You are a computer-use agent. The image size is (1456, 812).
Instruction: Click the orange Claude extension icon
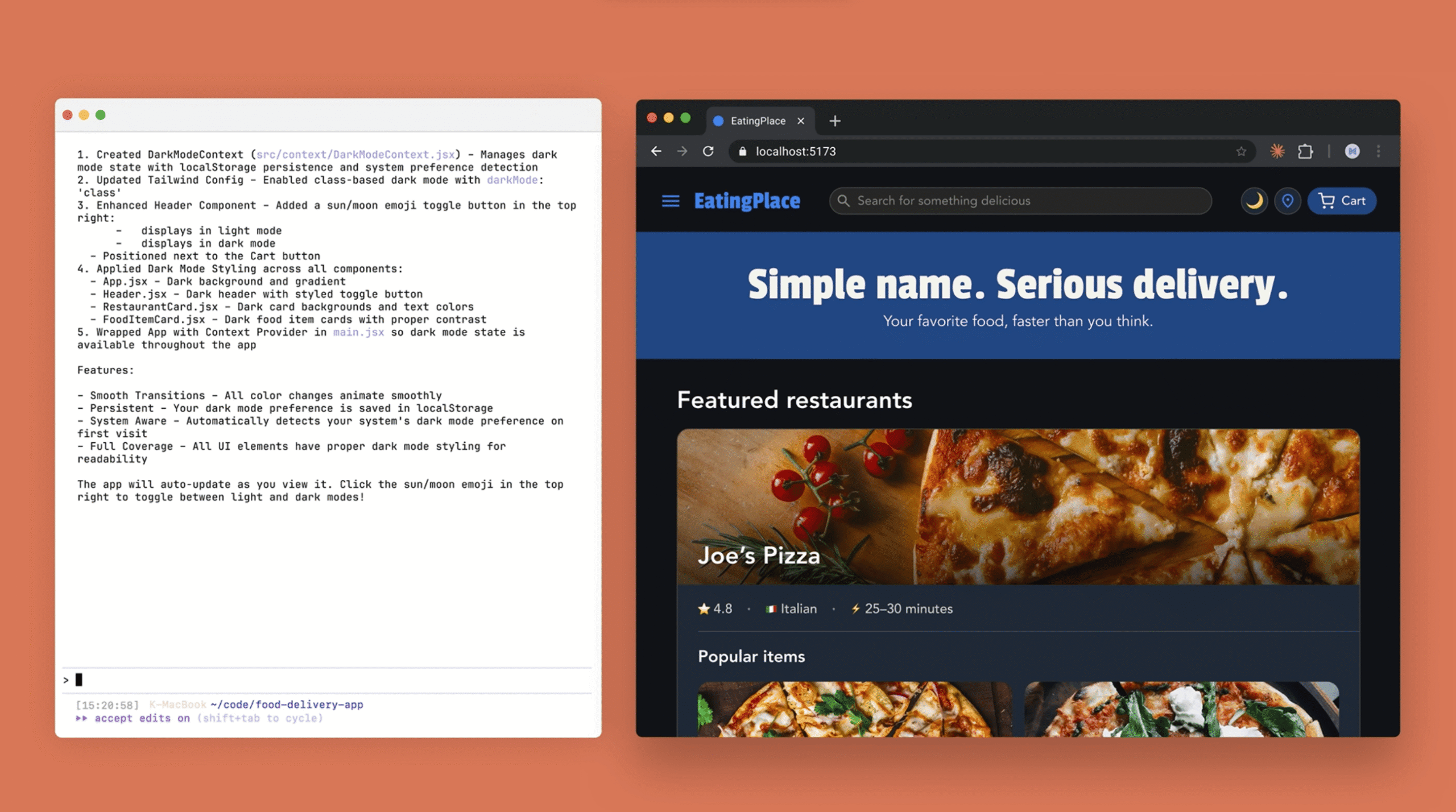click(x=1277, y=151)
